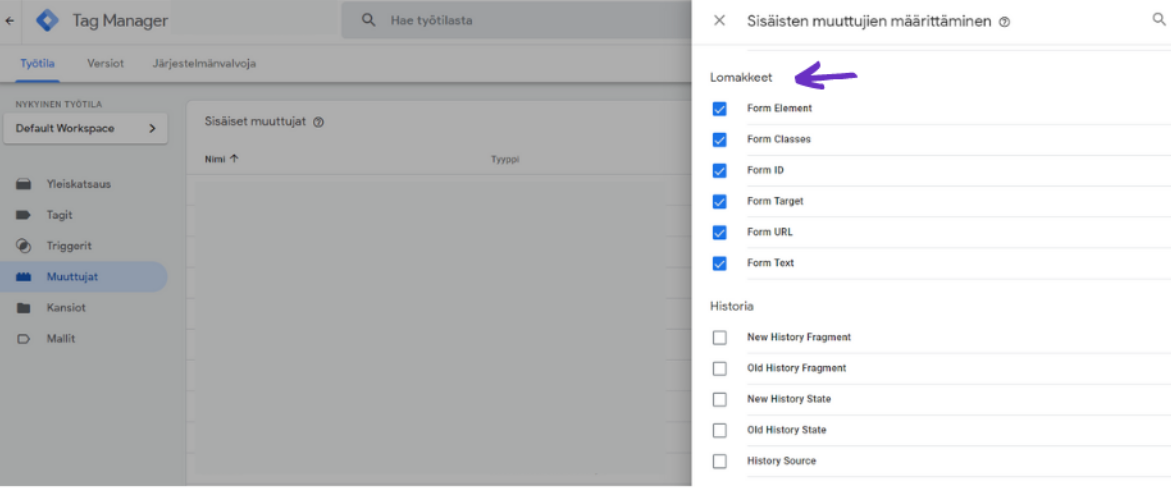Click the back arrow beside Tag Manager logo
Viewport: 1171px width, 488px height.
pyautogui.click(x=10, y=20)
